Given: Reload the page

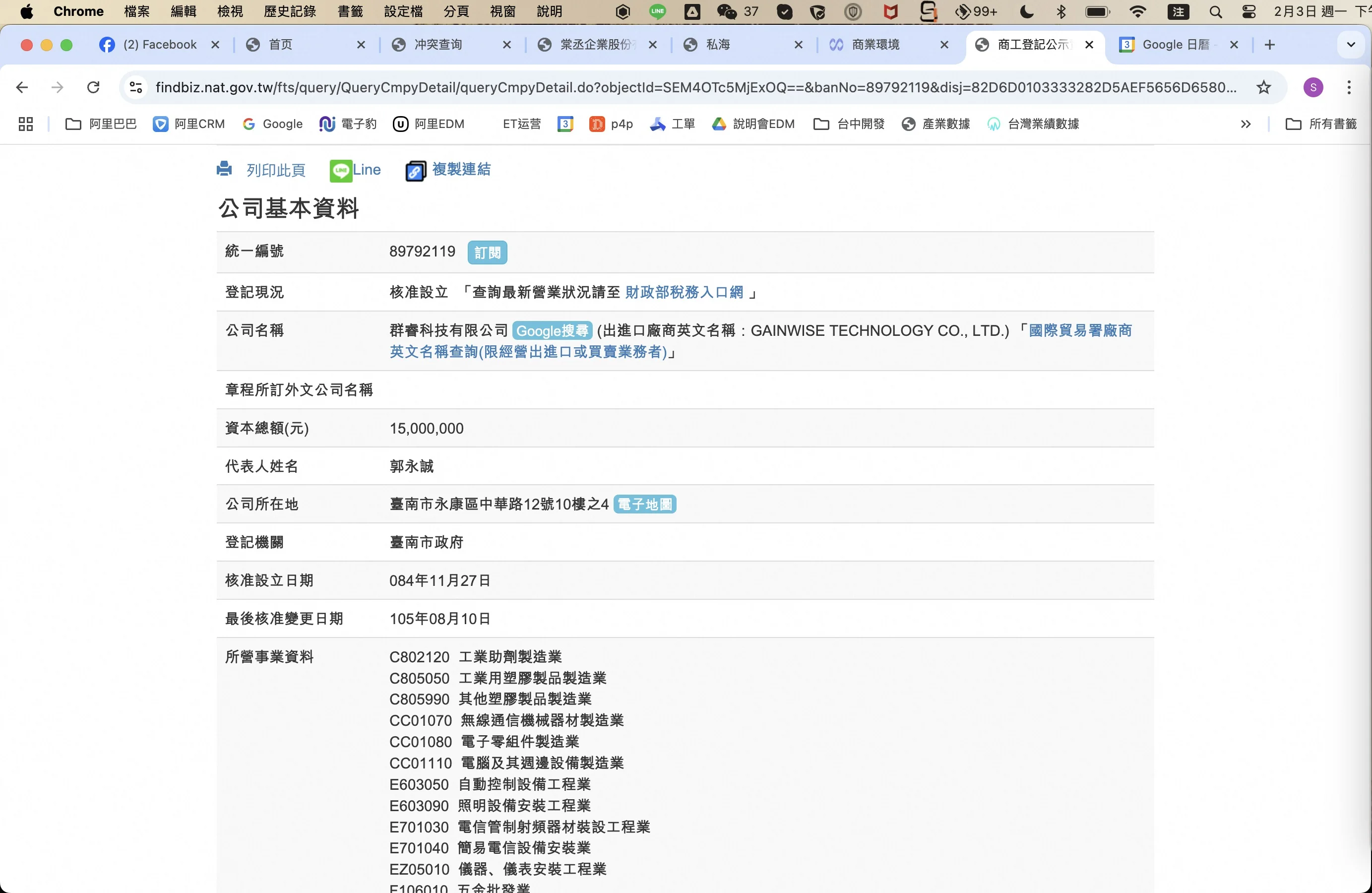Looking at the screenshot, I should click(93, 88).
